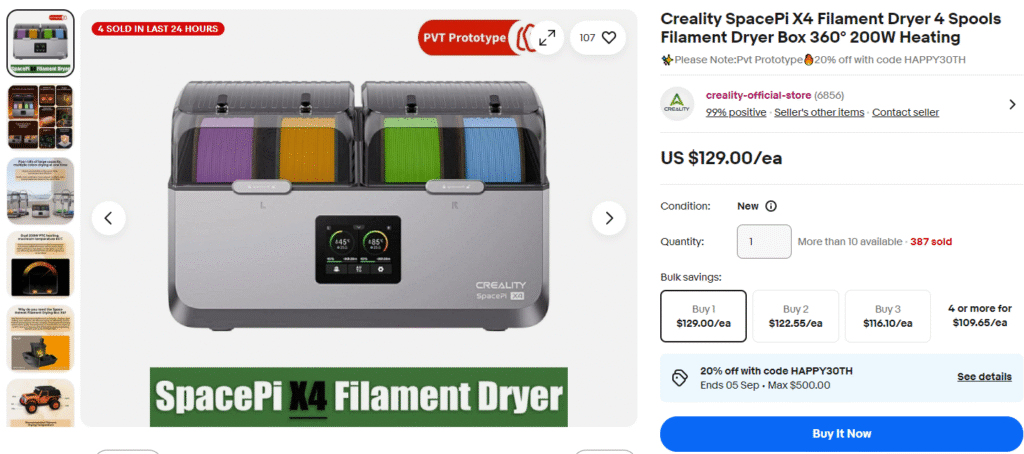
Task: Click the Contact seller link
Action: tap(905, 112)
